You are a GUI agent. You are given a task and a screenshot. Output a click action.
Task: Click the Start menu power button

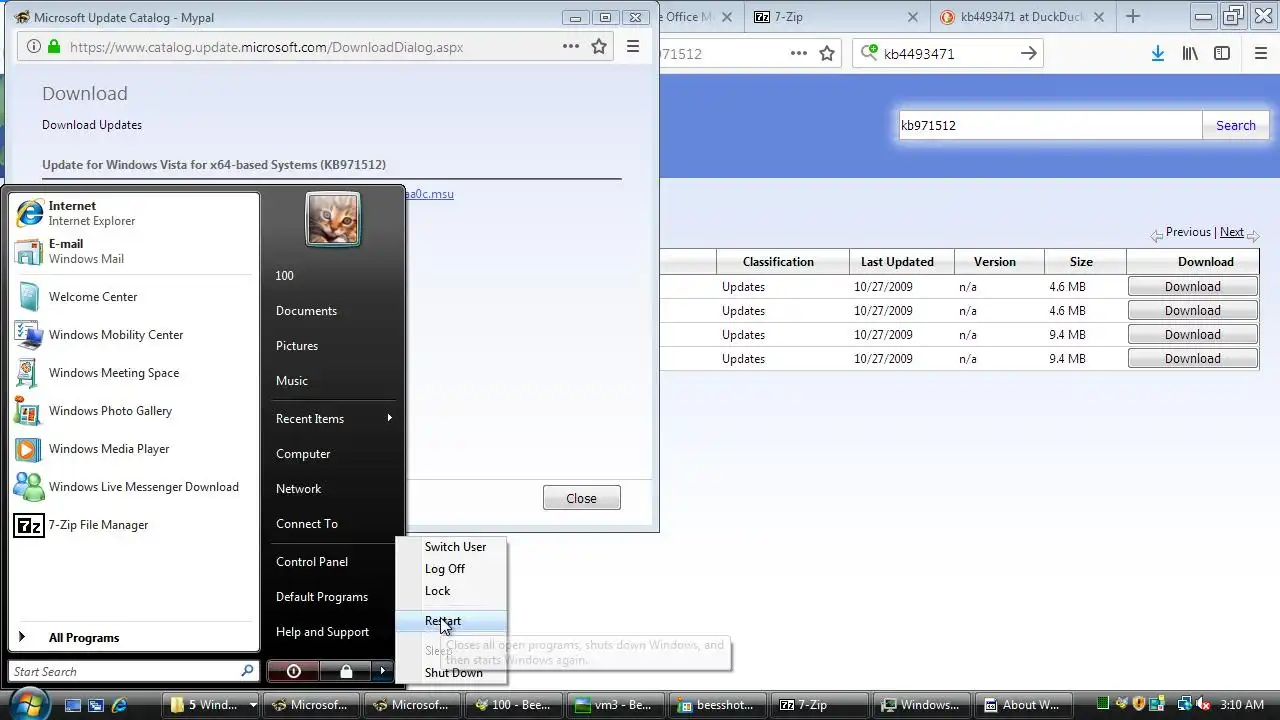pos(293,671)
